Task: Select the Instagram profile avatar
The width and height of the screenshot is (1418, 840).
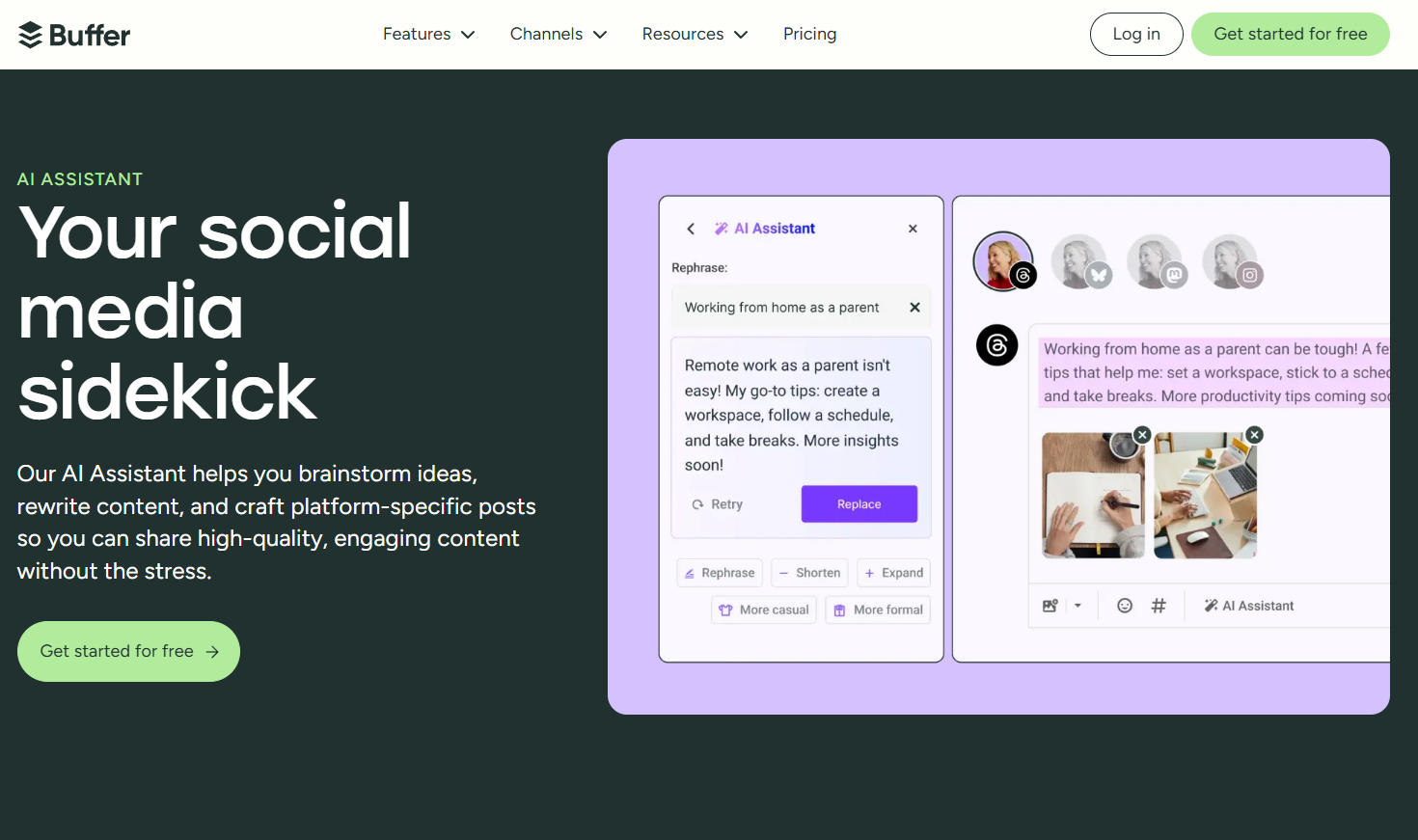Action: tap(1232, 261)
